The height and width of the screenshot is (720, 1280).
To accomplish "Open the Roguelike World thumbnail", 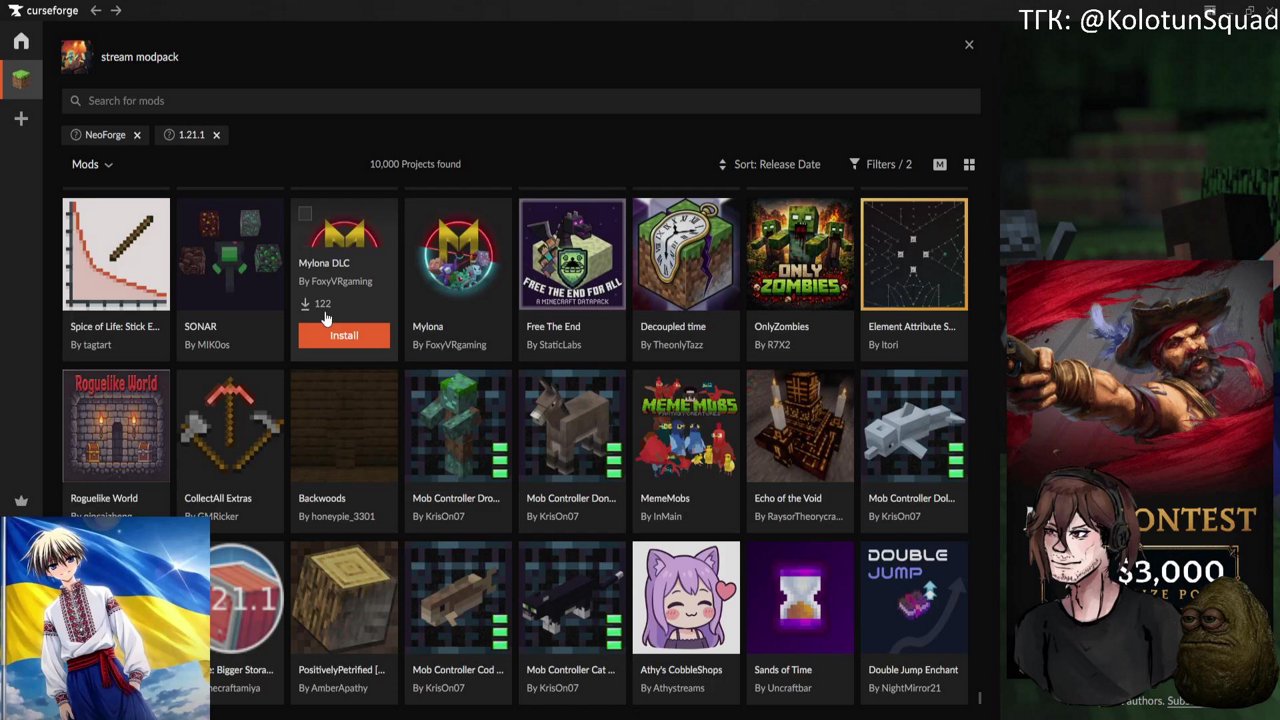I will [x=116, y=427].
